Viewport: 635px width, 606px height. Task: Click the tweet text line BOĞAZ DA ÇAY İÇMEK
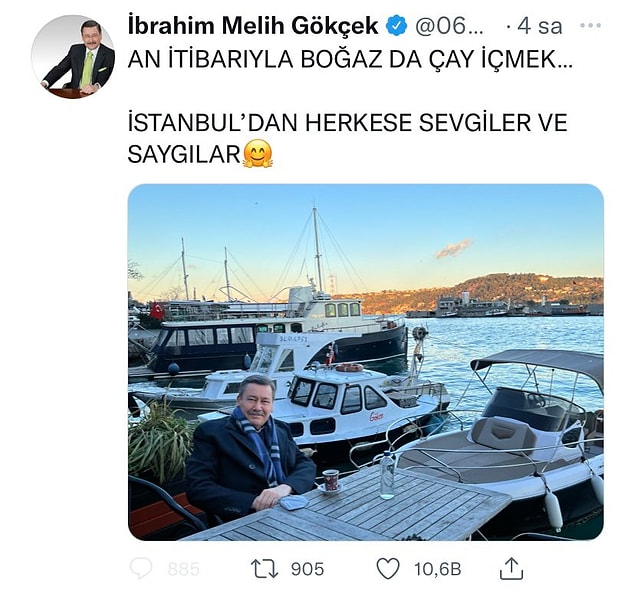click(x=351, y=59)
